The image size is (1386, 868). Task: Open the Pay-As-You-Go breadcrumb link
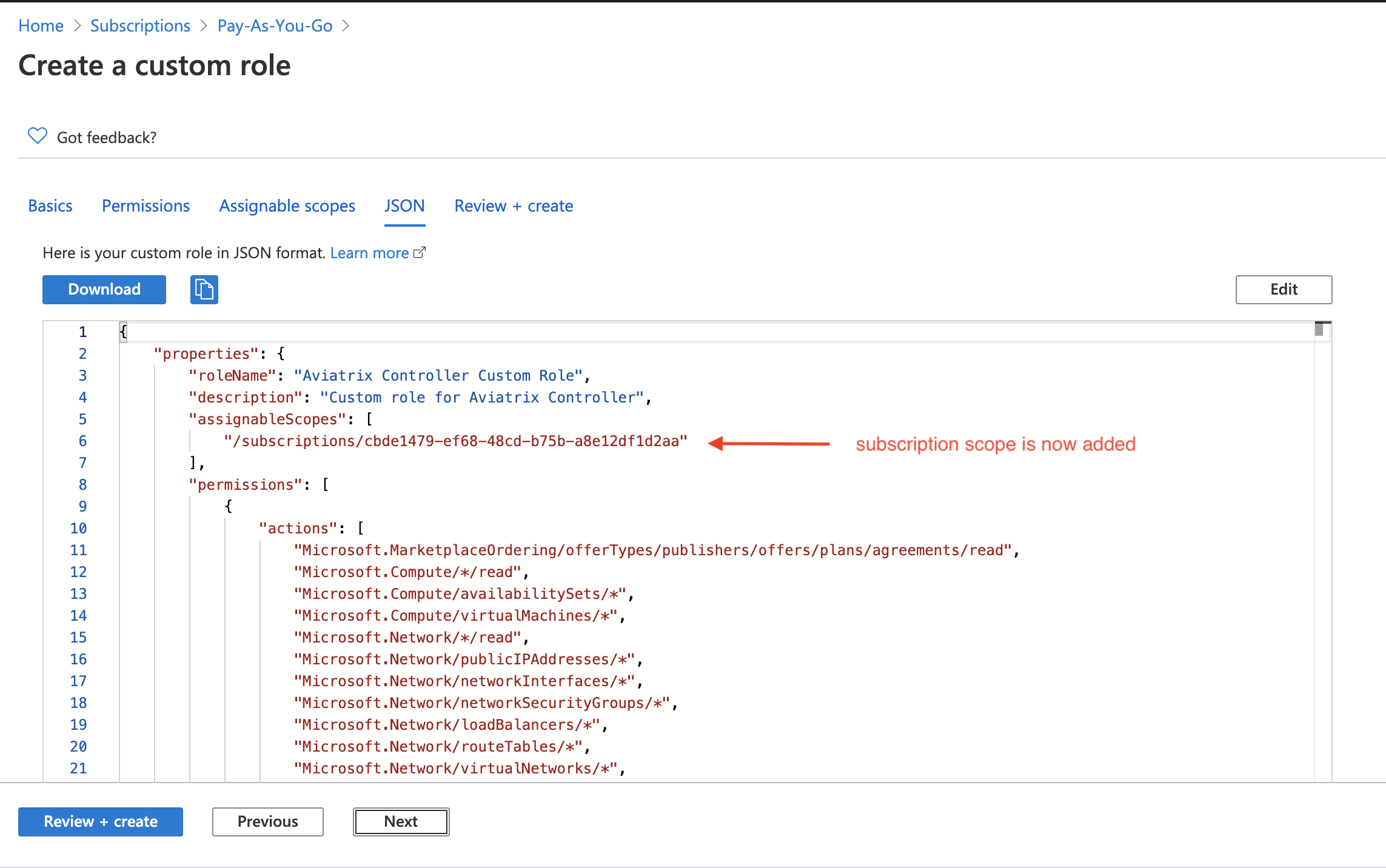(x=275, y=26)
